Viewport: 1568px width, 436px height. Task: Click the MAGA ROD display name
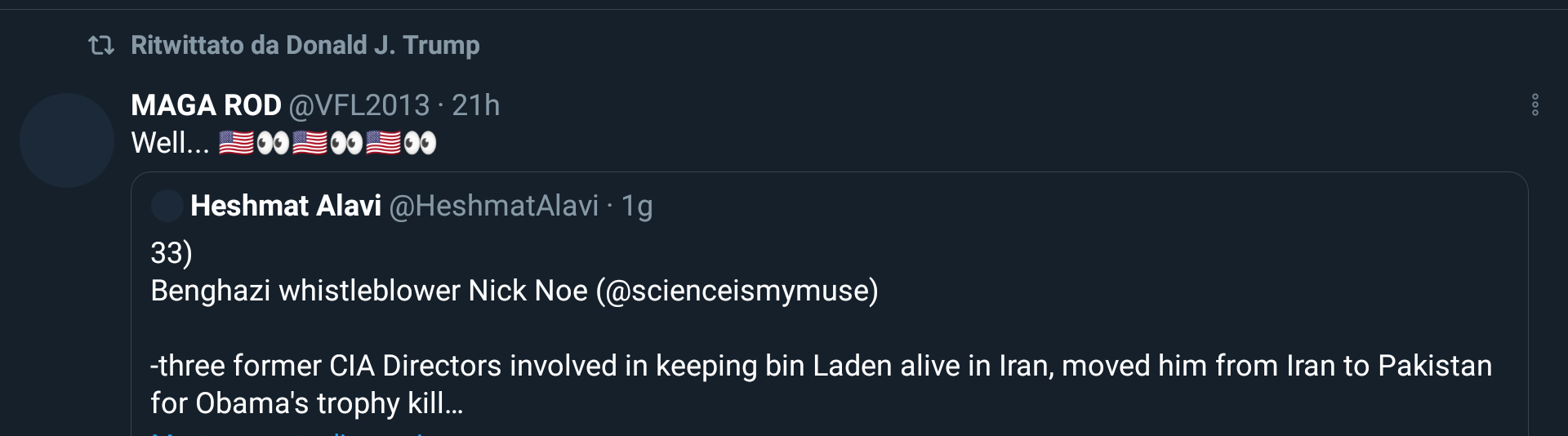(206, 105)
